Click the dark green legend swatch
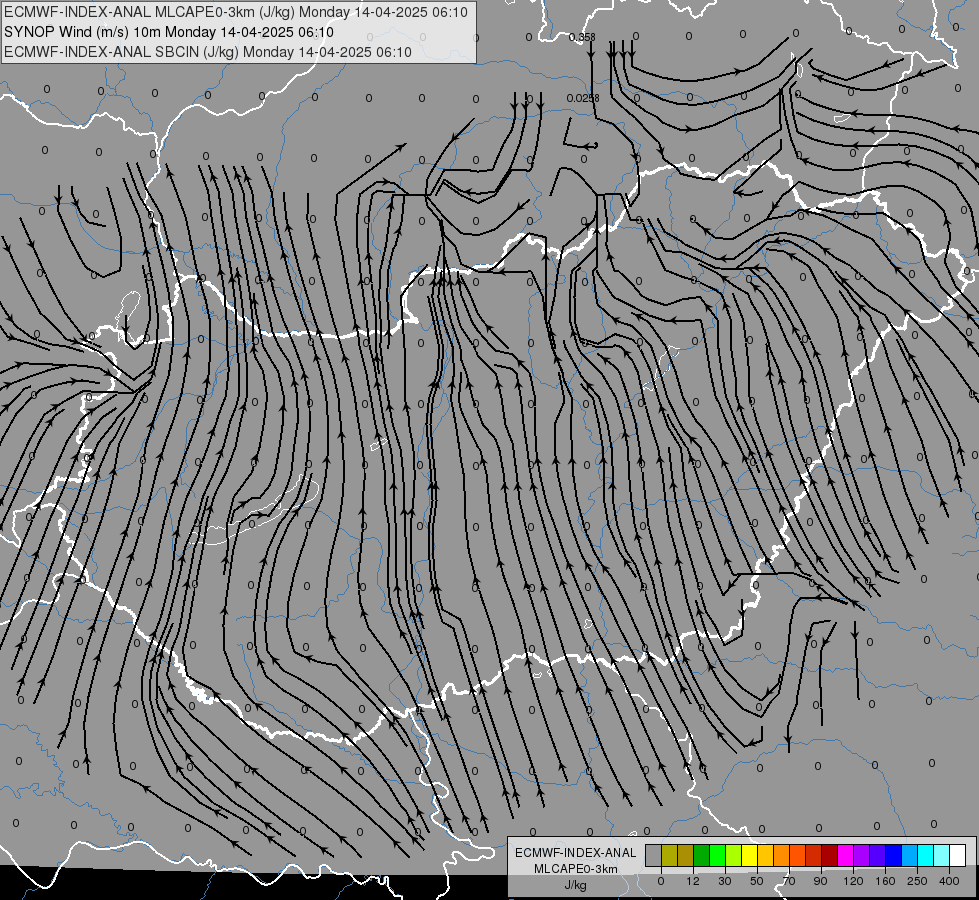This screenshot has height=900, width=979. tap(701, 855)
